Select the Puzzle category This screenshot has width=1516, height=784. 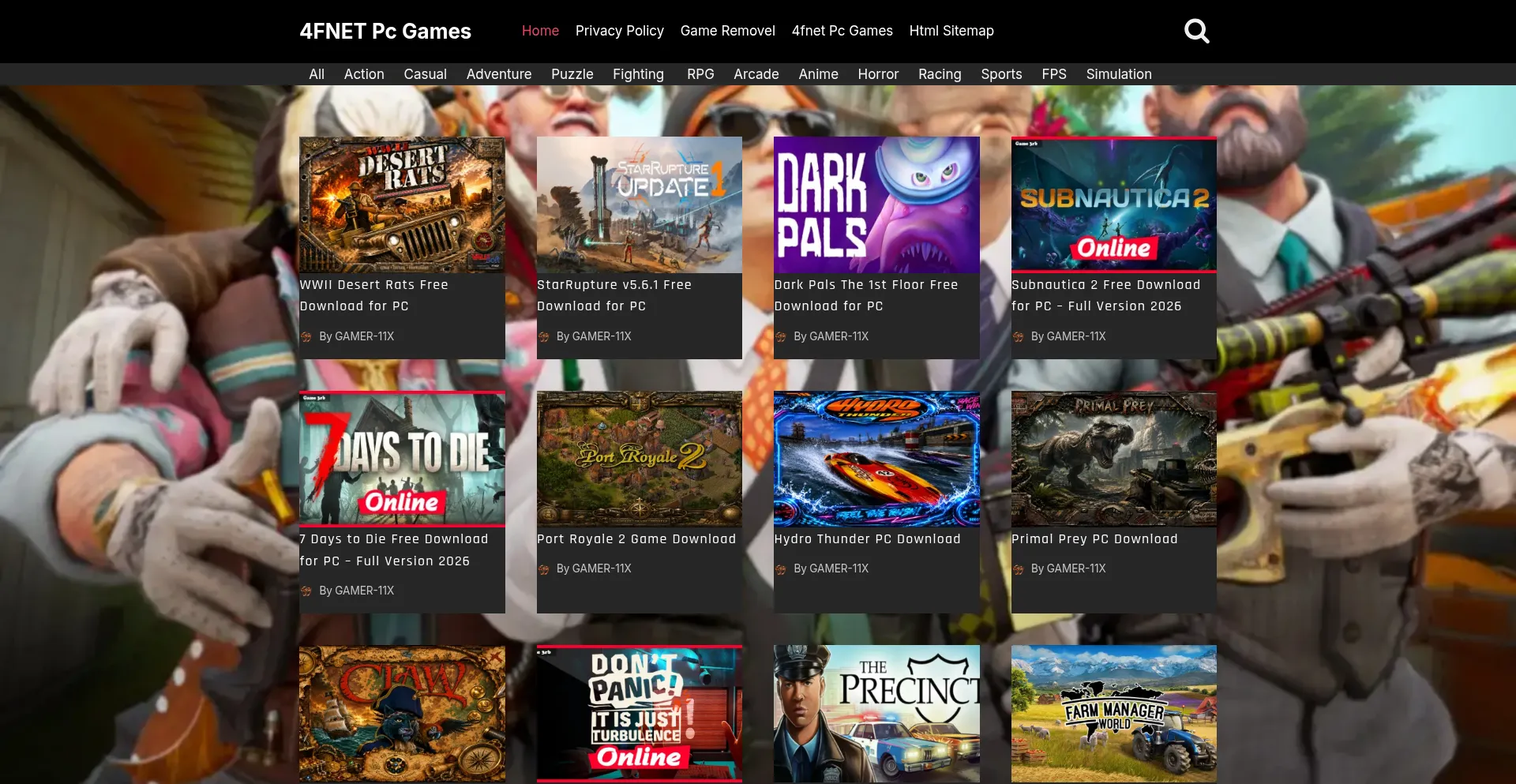coord(572,74)
